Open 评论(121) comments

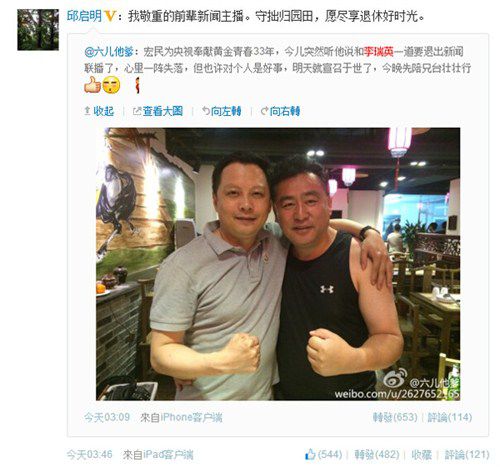(467, 454)
